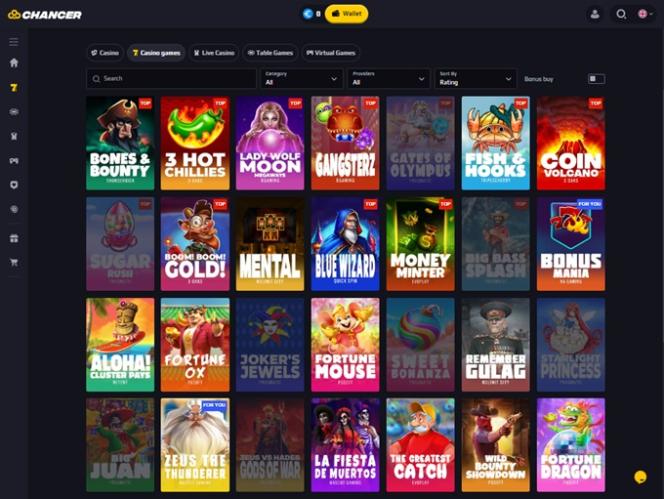Switch to the Live Casino tab
Viewport: 664px width, 499px height.
214,53
